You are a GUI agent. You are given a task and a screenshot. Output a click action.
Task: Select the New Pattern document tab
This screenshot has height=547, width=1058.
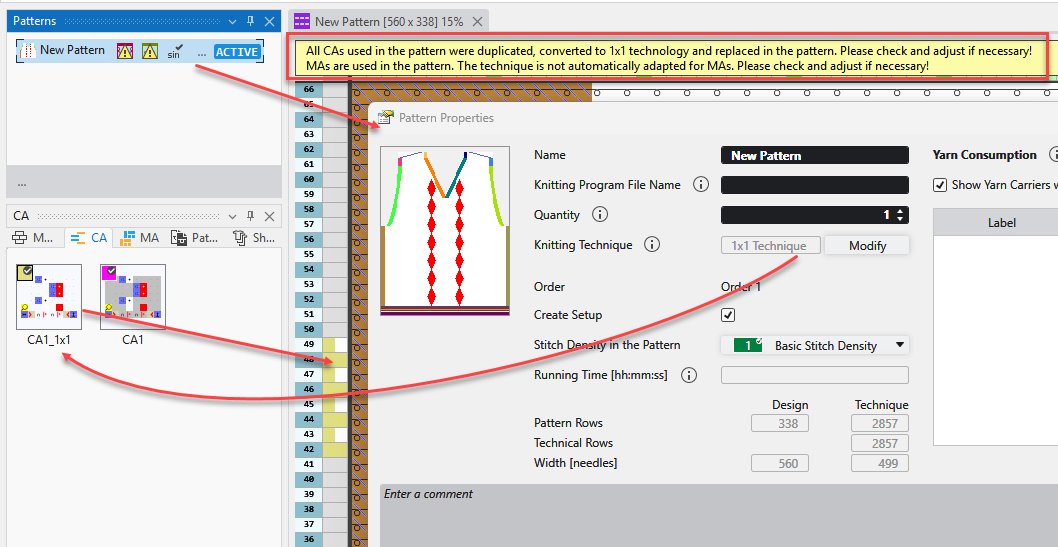coord(378,21)
